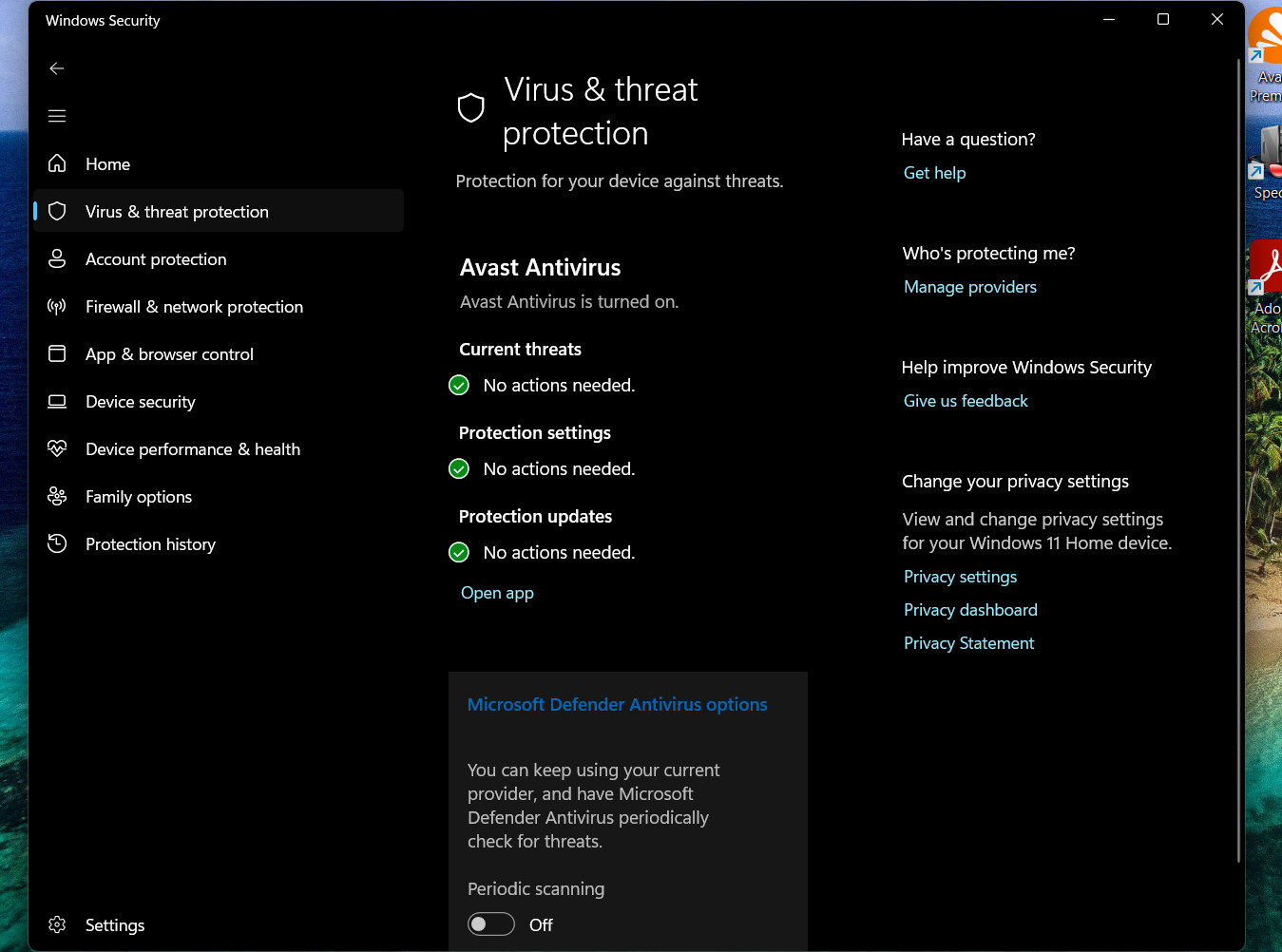
Task: Click the Protection settings heading
Action: tap(534, 433)
